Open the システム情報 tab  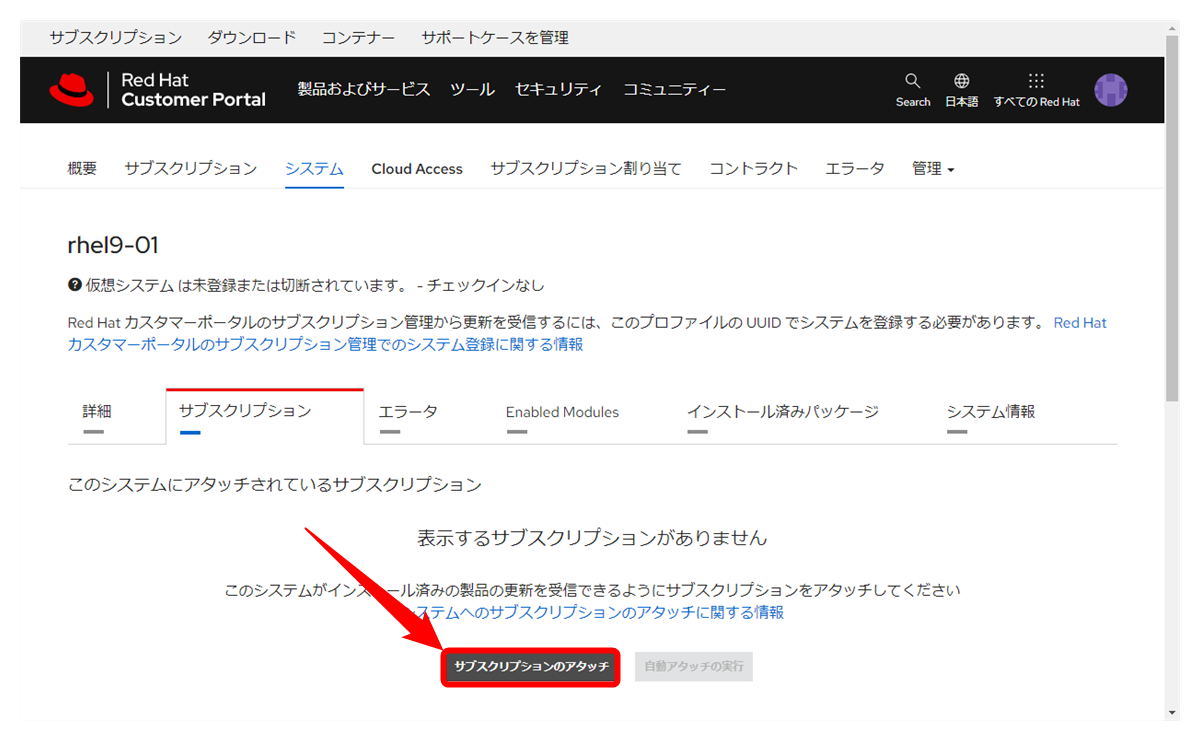pos(990,412)
